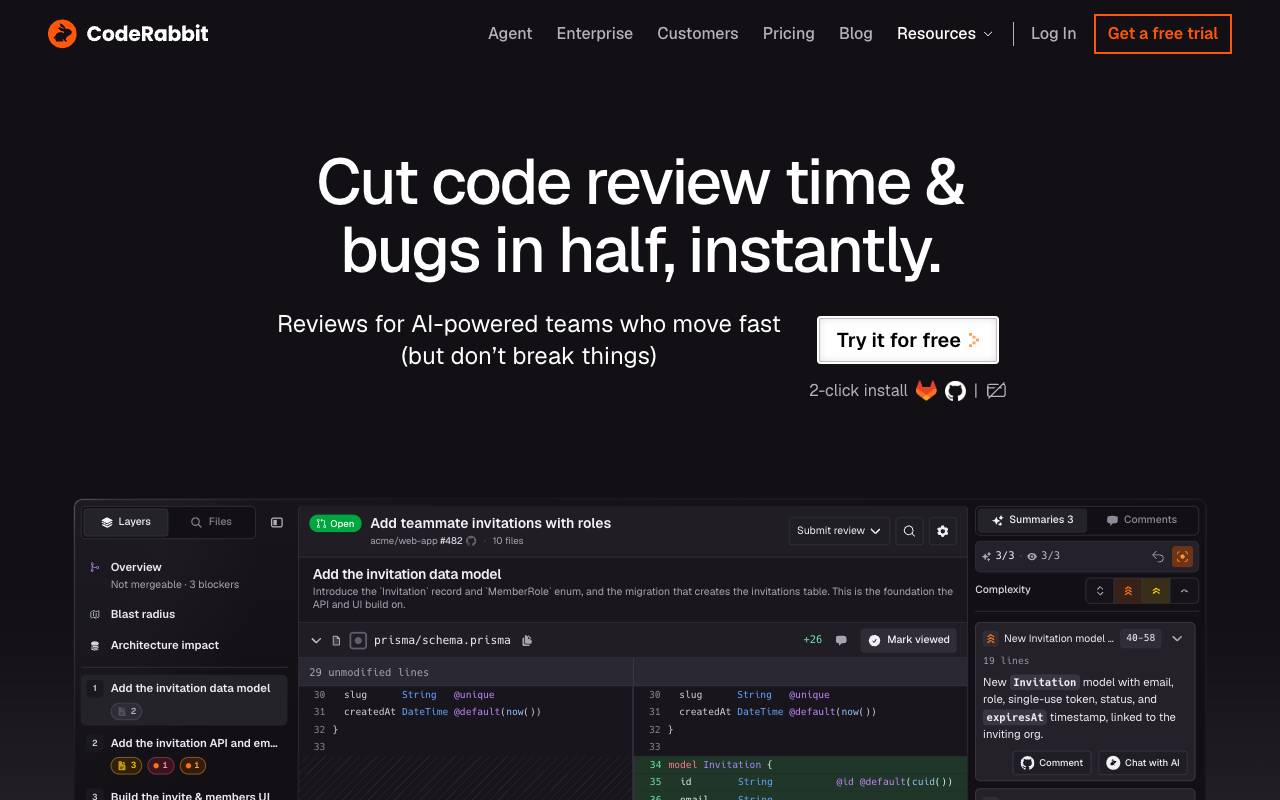The height and width of the screenshot is (800, 1280).
Task: Click the orange focus icon in summaries bar
Action: [x=1182, y=556]
